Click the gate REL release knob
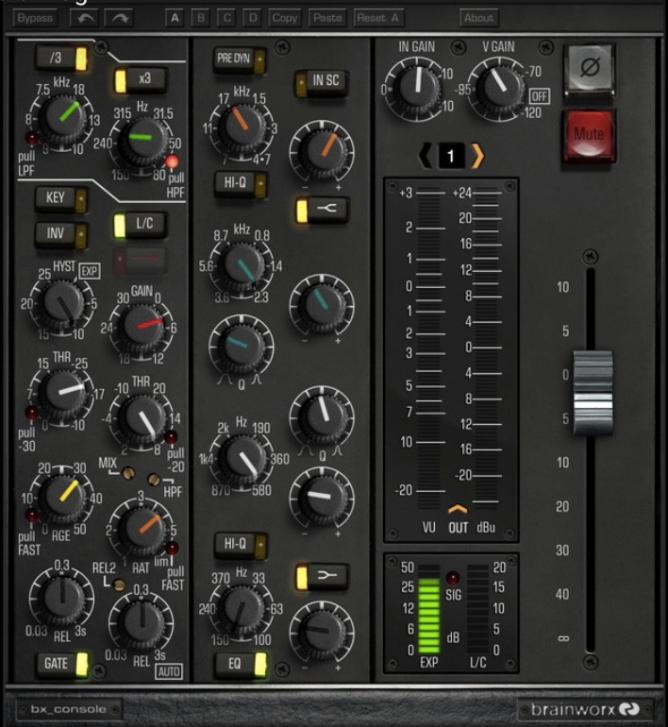Screen dimensions: 668x727 62,598
